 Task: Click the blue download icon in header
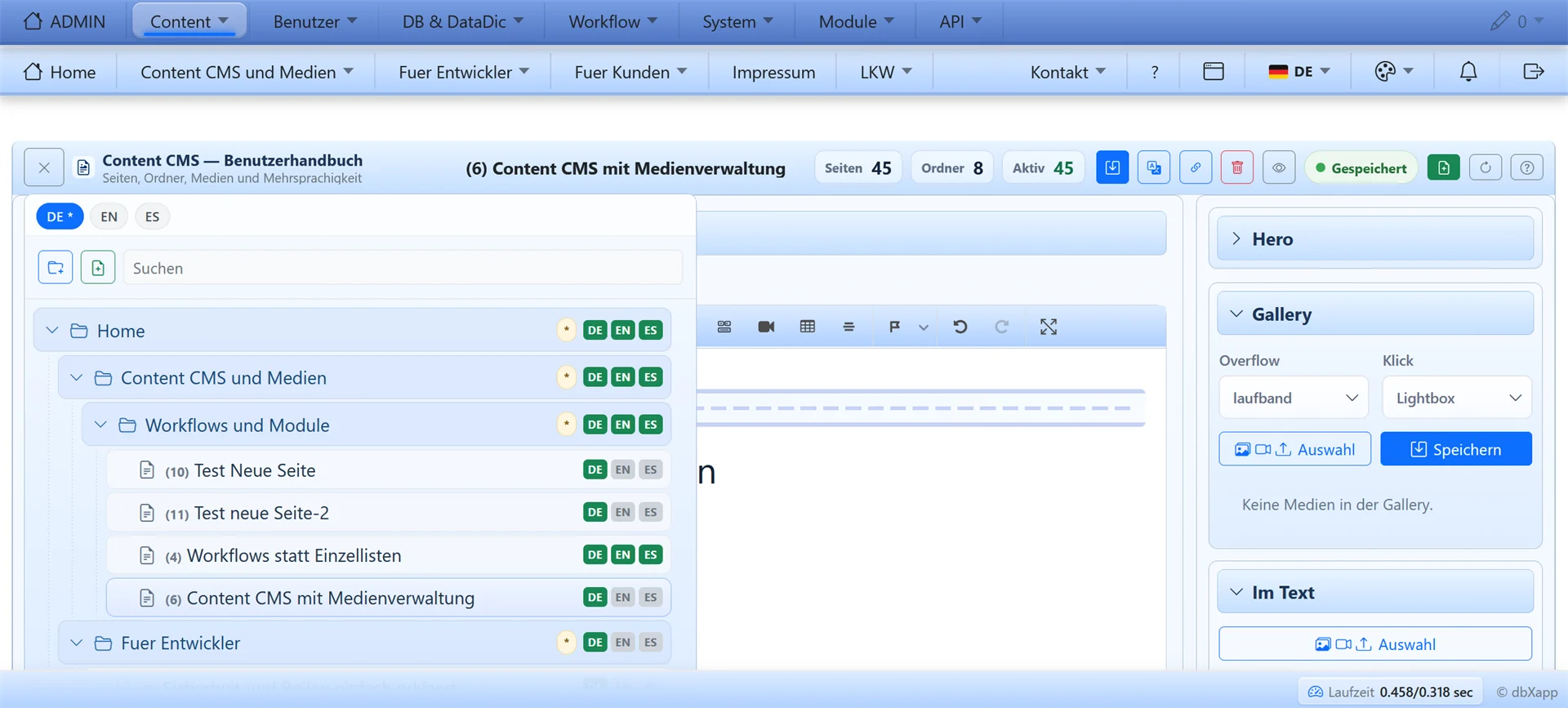[1112, 167]
